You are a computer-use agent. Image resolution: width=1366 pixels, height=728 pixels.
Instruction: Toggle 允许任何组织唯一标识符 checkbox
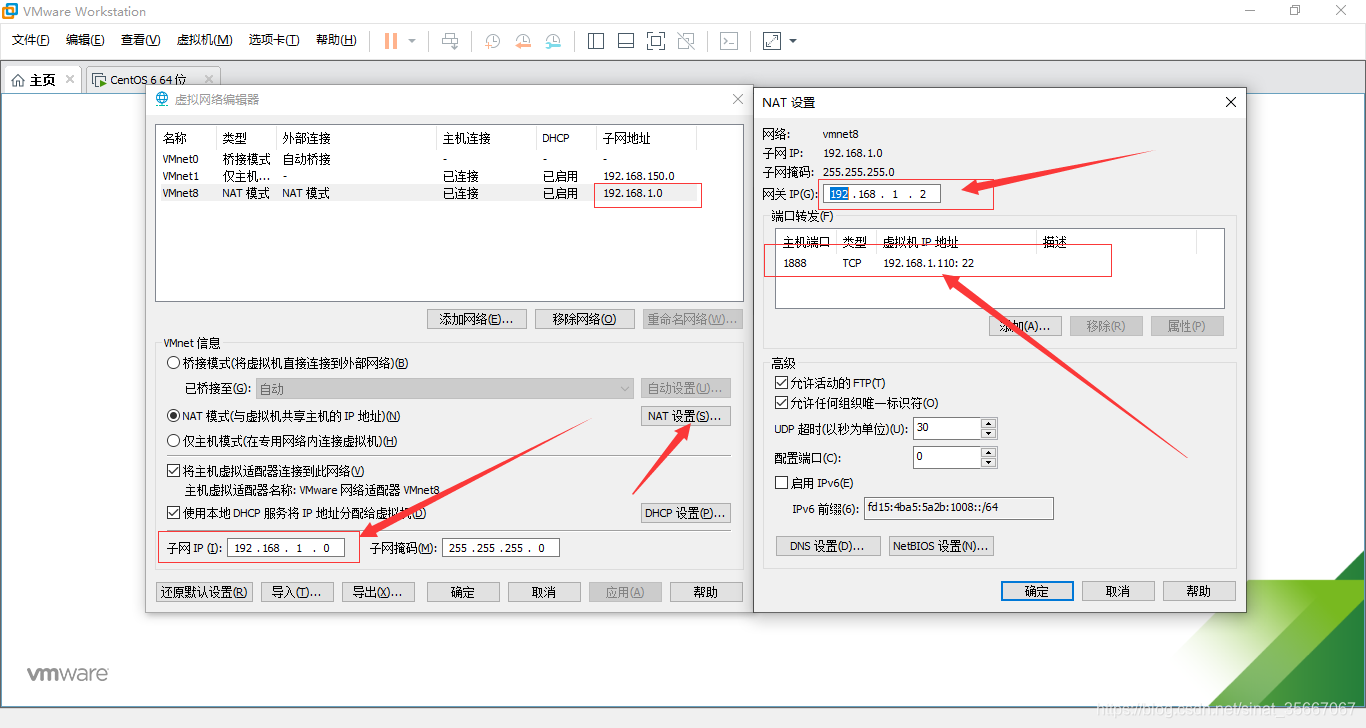[x=782, y=403]
